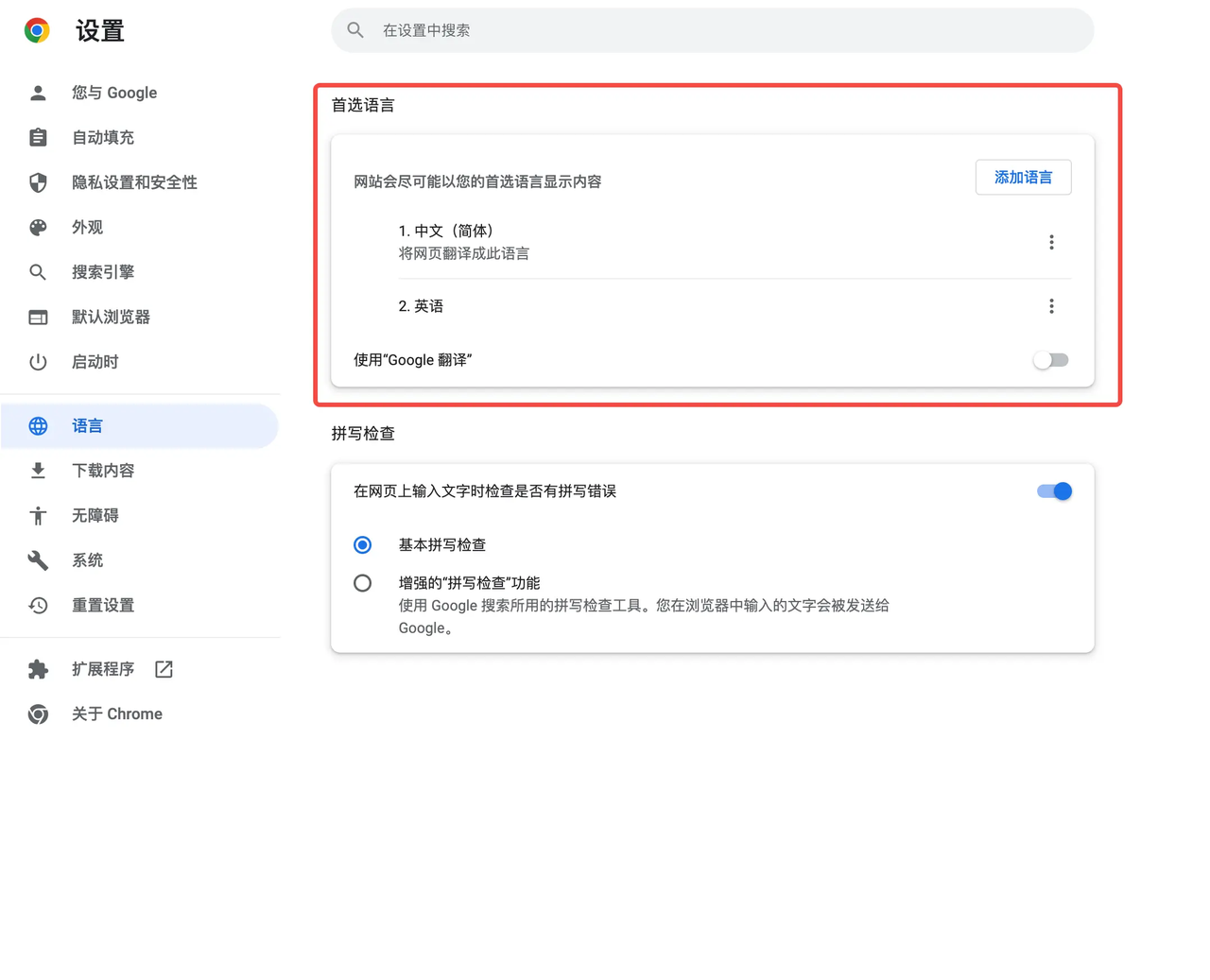The height and width of the screenshot is (980, 1210).
Task: Select the 自动填充 sidebar icon
Action: pos(38,137)
